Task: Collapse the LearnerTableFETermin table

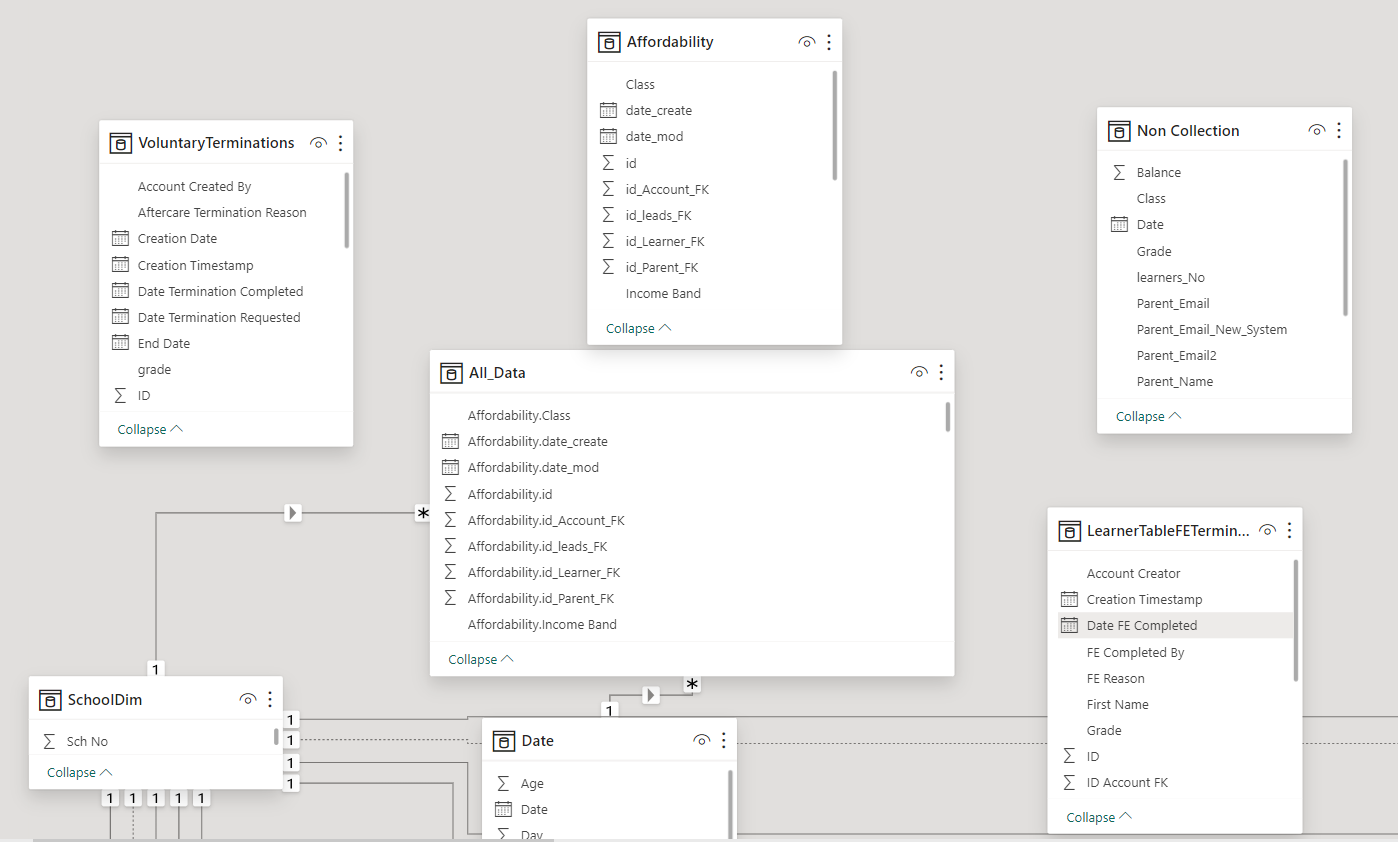Action: (x=1100, y=817)
